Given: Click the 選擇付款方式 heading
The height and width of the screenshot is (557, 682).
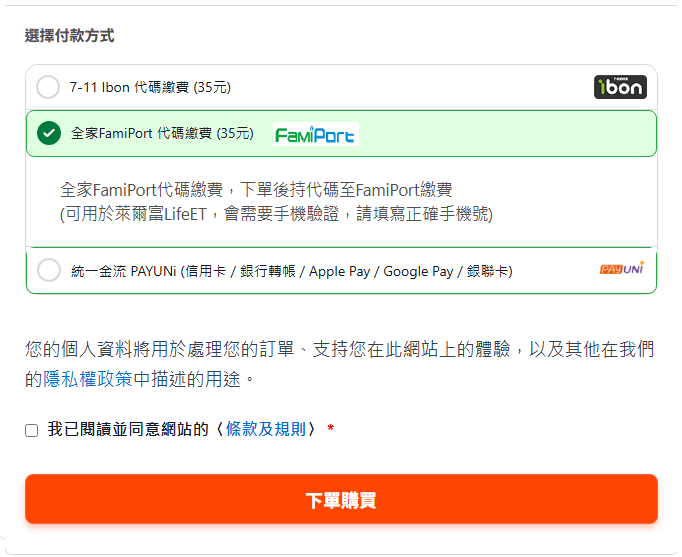Looking at the screenshot, I should [x=69, y=36].
